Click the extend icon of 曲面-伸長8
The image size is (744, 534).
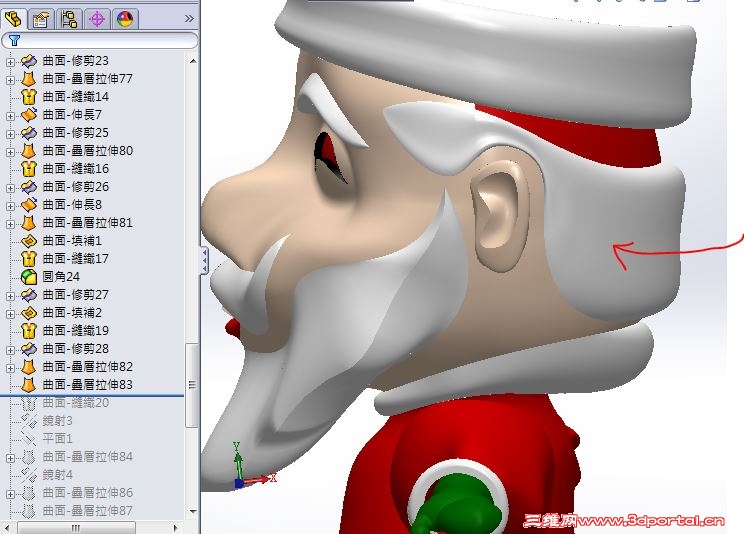(29, 205)
